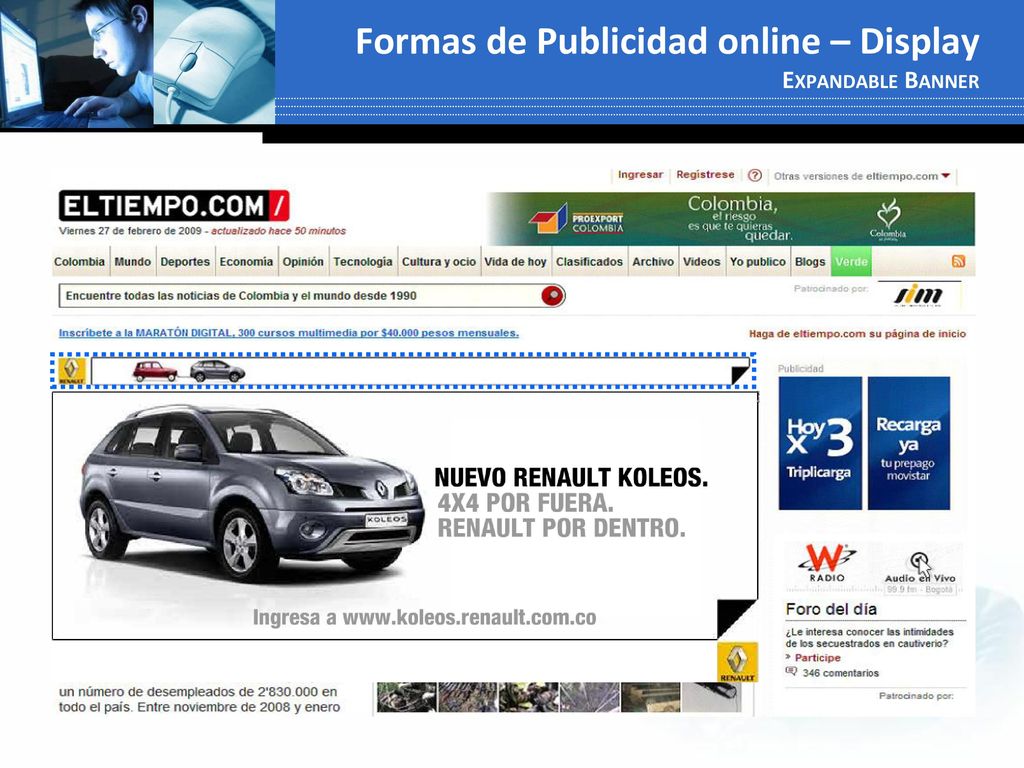
Task: Click the NUEVO RENAULT KOLEOS headline
Action: tap(571, 477)
